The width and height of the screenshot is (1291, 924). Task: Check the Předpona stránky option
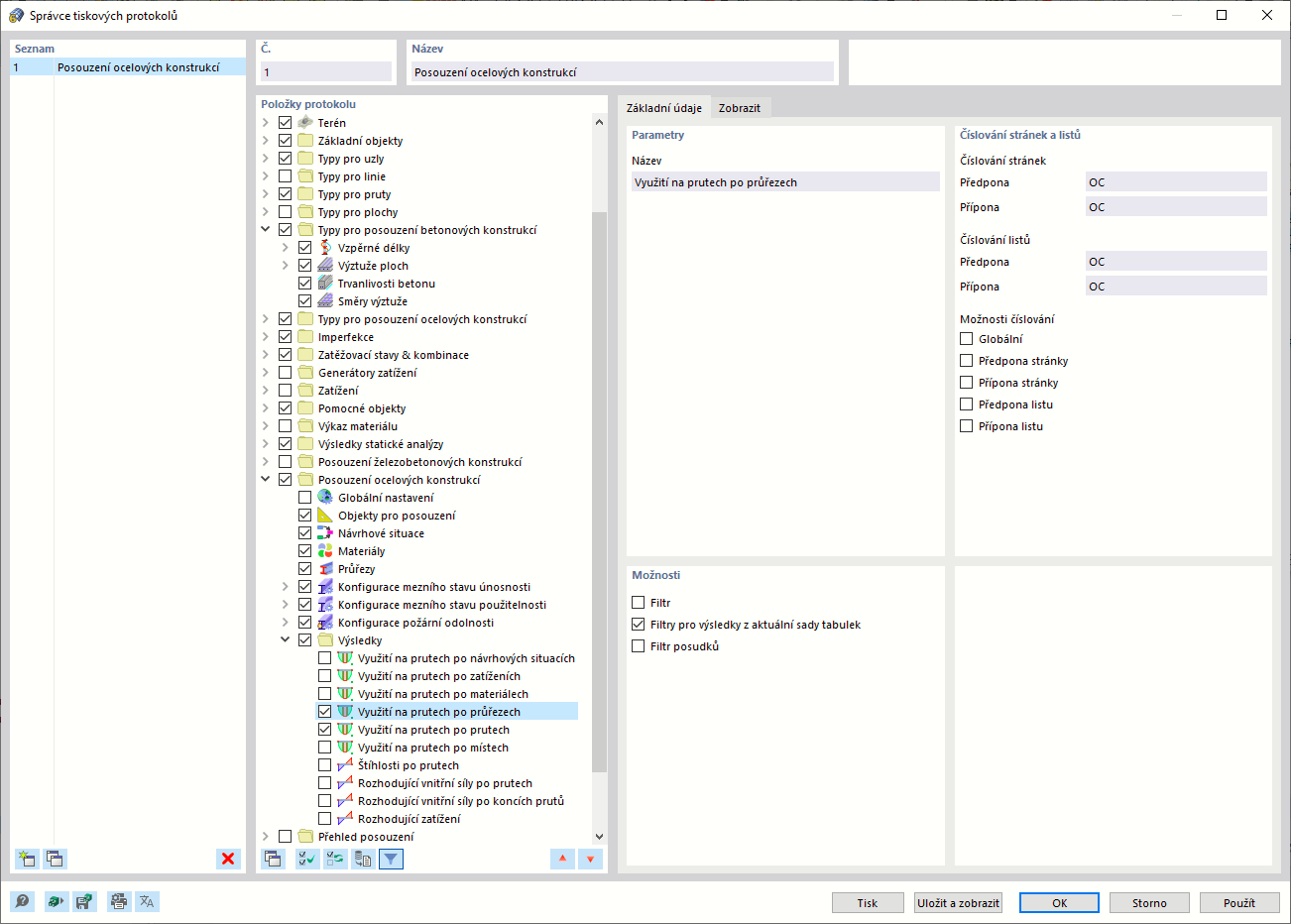[967, 361]
